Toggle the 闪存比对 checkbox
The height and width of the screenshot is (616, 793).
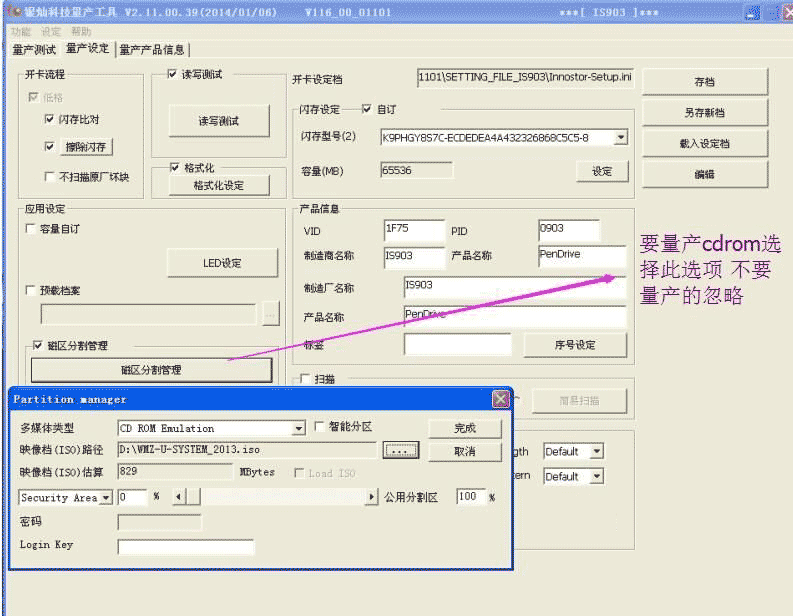click(x=49, y=119)
